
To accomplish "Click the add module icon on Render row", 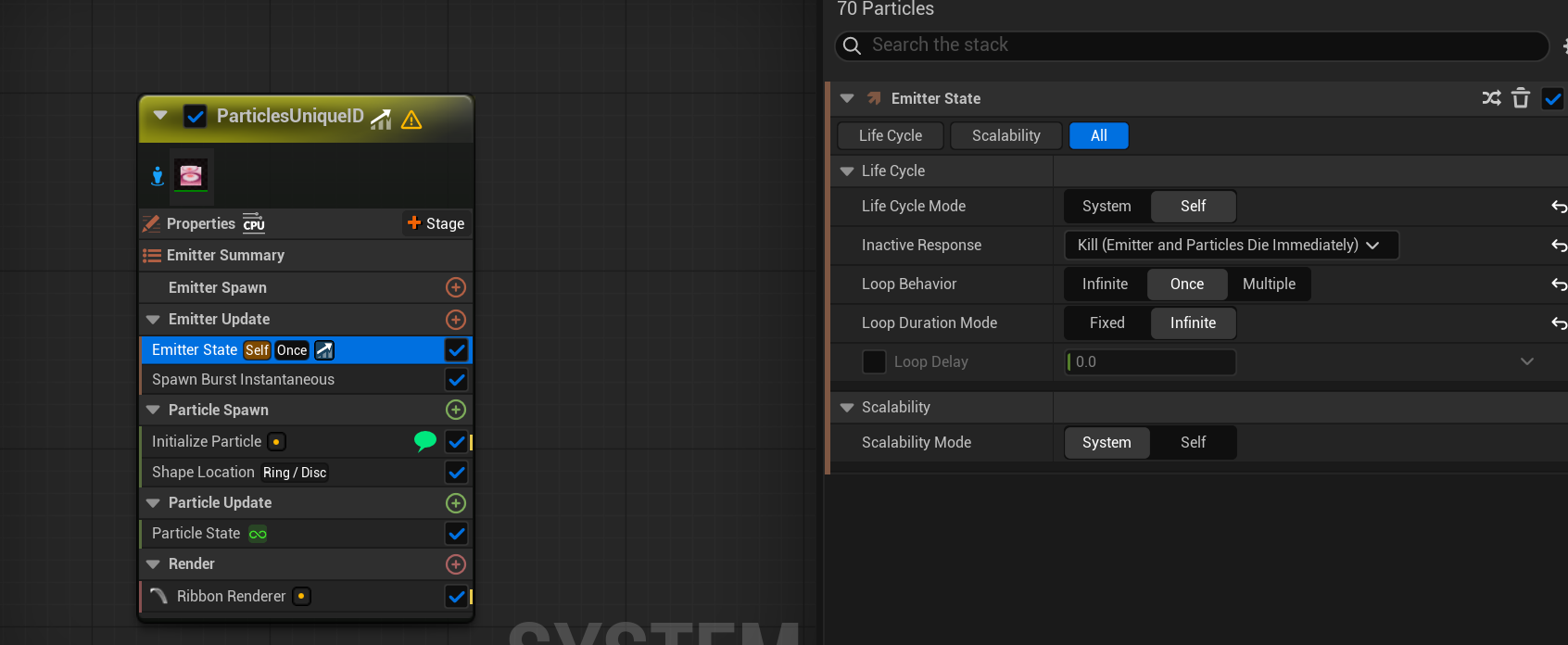I will [455, 563].
